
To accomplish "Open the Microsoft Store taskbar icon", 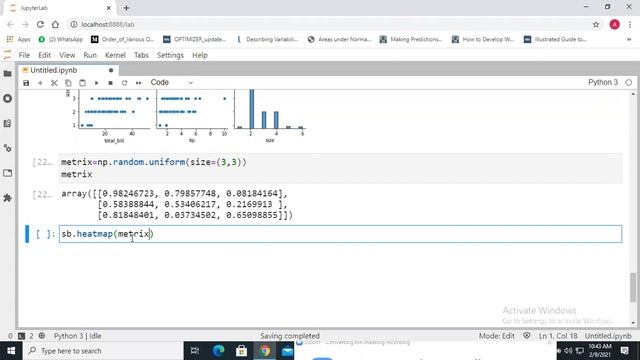I will click(x=241, y=351).
